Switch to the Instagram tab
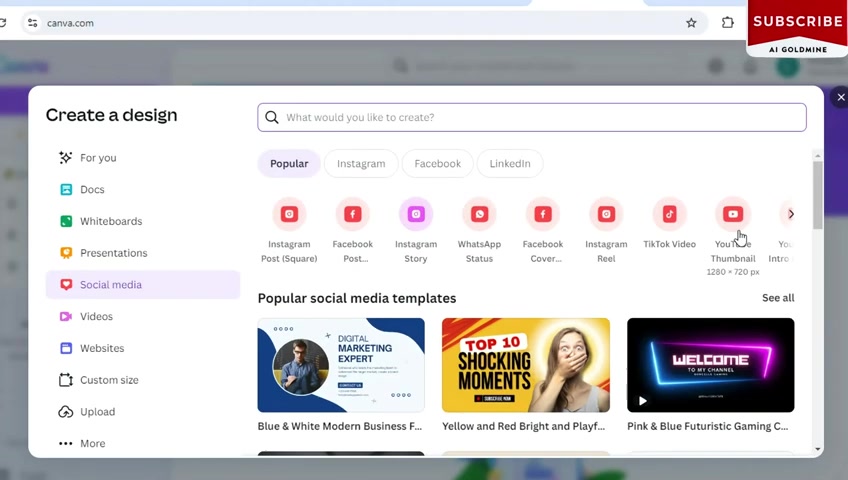848x480 pixels. [361, 163]
